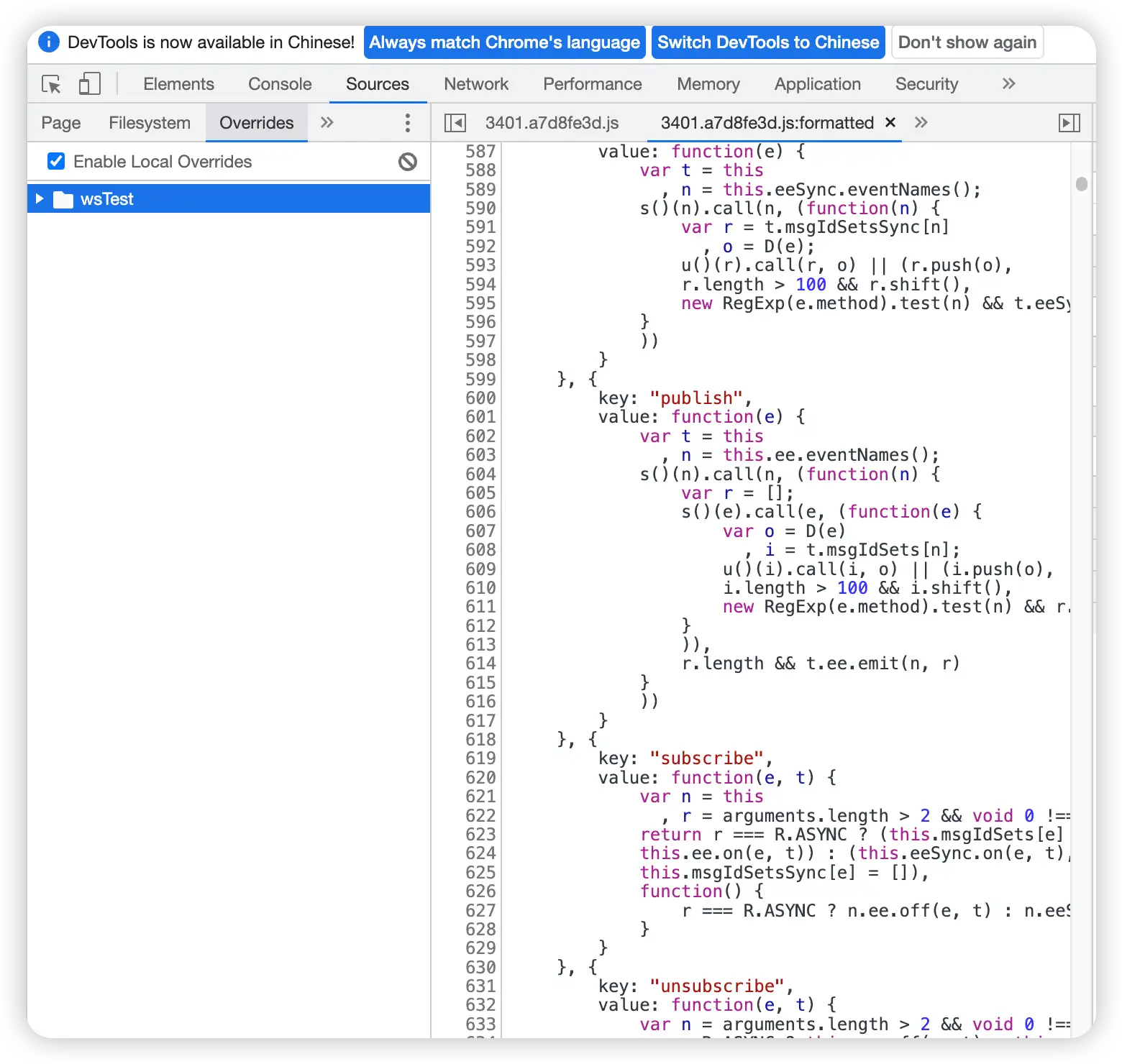
Task: Click r.length && t.ee.emit(n, r) code
Action: pyautogui.click(x=821, y=664)
